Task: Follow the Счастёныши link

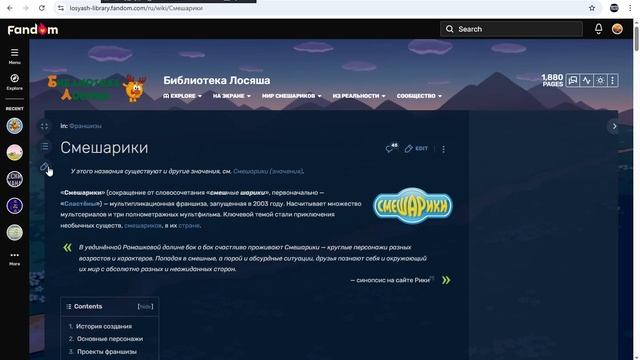Action: pos(81,204)
